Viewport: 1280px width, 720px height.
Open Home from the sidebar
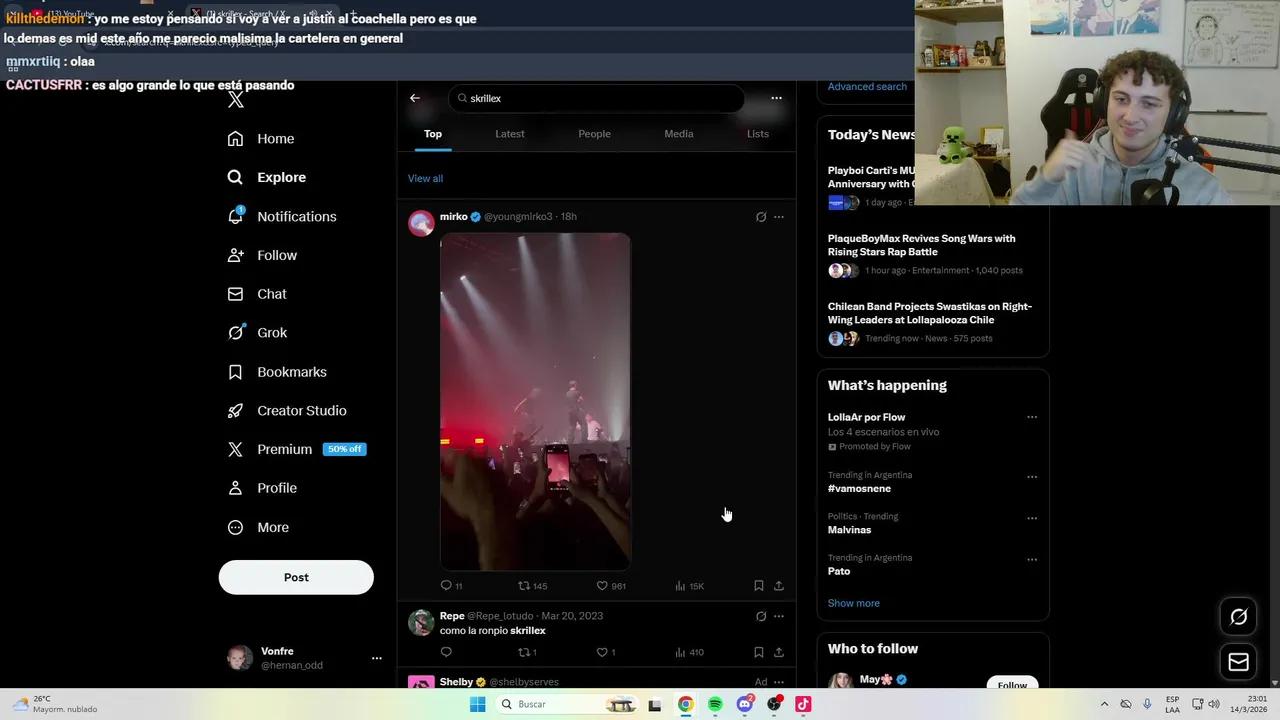click(261, 139)
